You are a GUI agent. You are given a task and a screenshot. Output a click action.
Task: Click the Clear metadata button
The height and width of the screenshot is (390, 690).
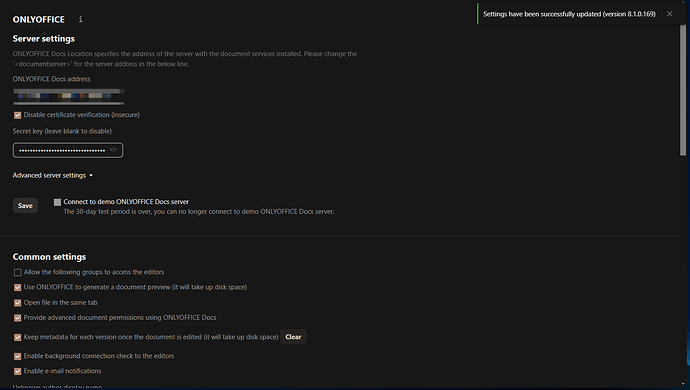pyautogui.click(x=293, y=337)
